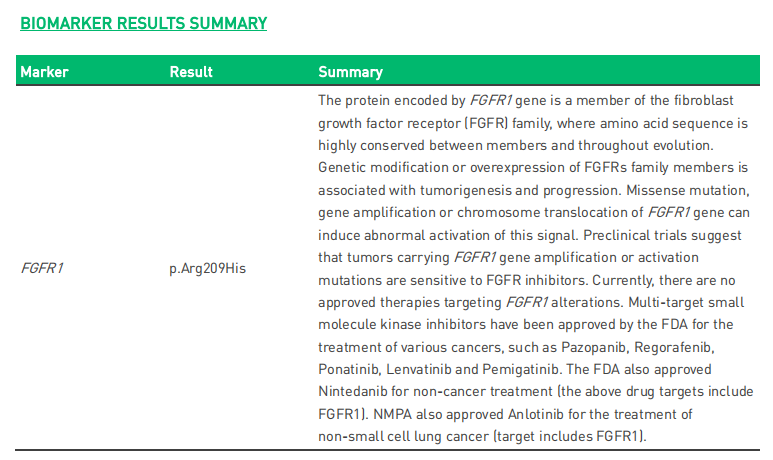Click 'non-small cell lung cancer' text

point(403,437)
